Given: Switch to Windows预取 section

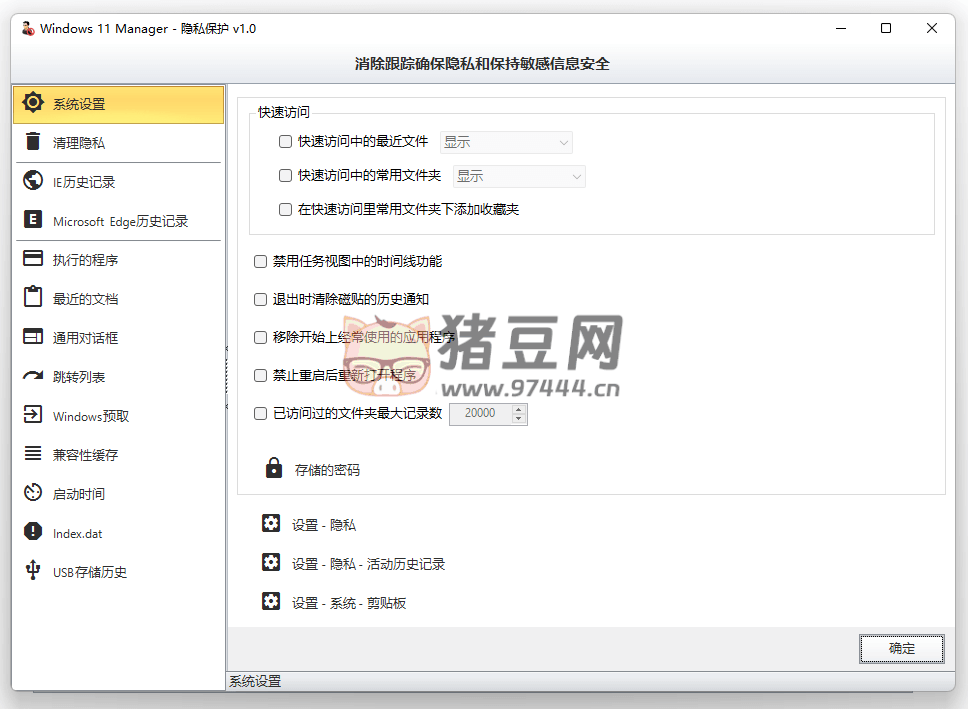Looking at the screenshot, I should point(90,416).
